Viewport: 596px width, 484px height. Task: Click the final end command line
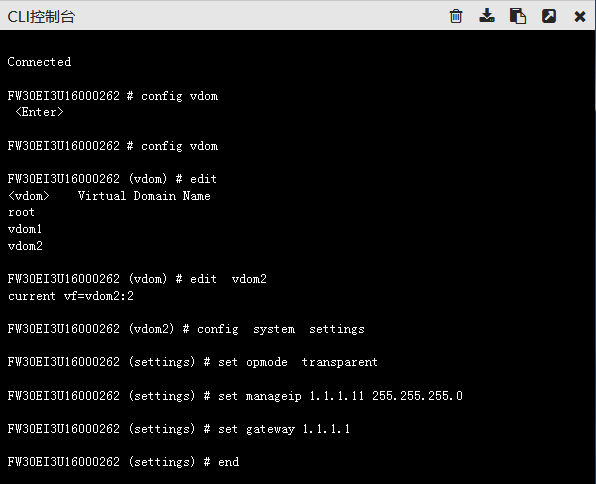[x=124, y=462]
